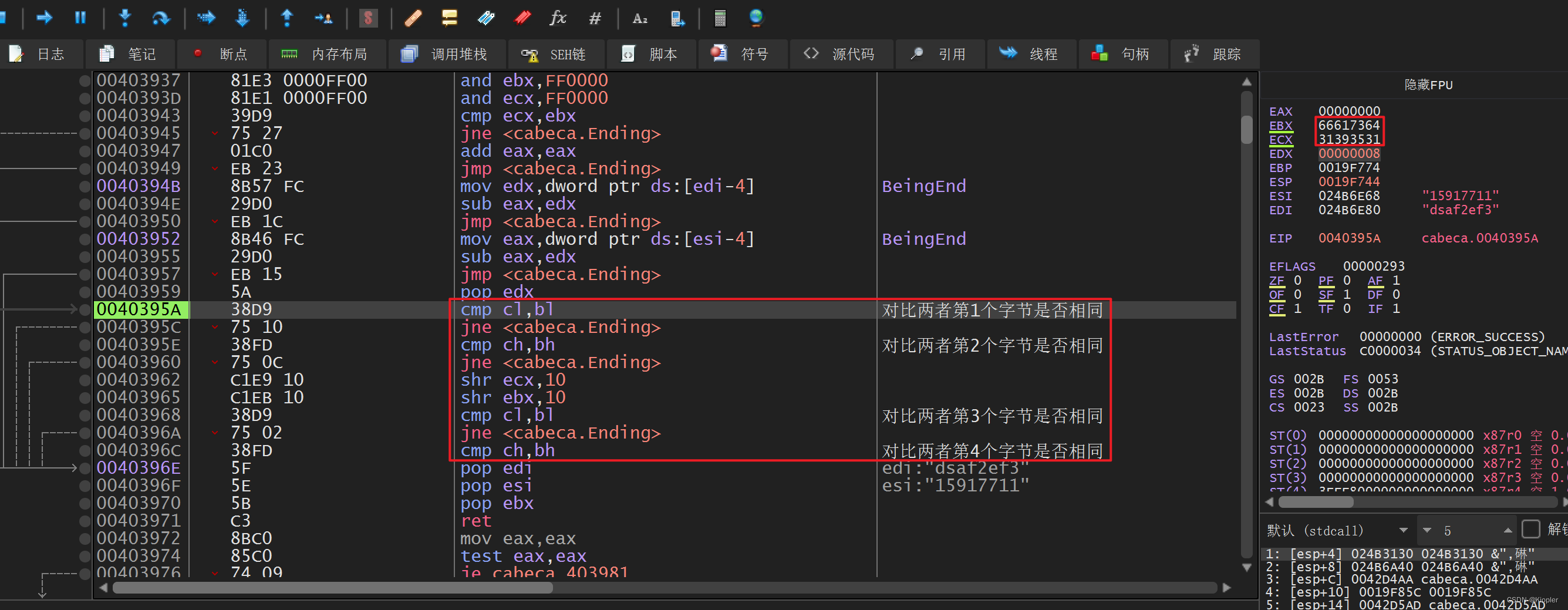Select the ZF flag in EFLAGS
The image size is (1568, 610).
1276,281
